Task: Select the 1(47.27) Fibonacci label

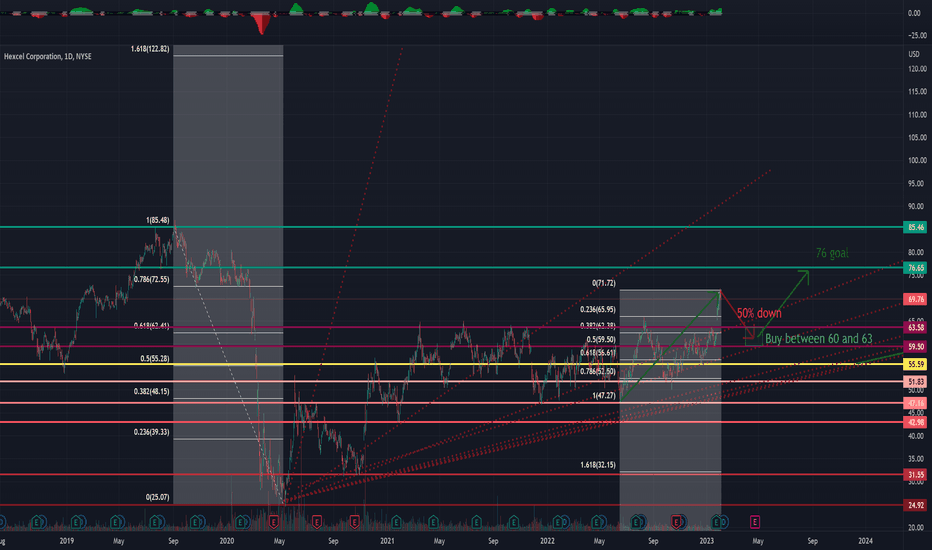Action: tap(604, 395)
